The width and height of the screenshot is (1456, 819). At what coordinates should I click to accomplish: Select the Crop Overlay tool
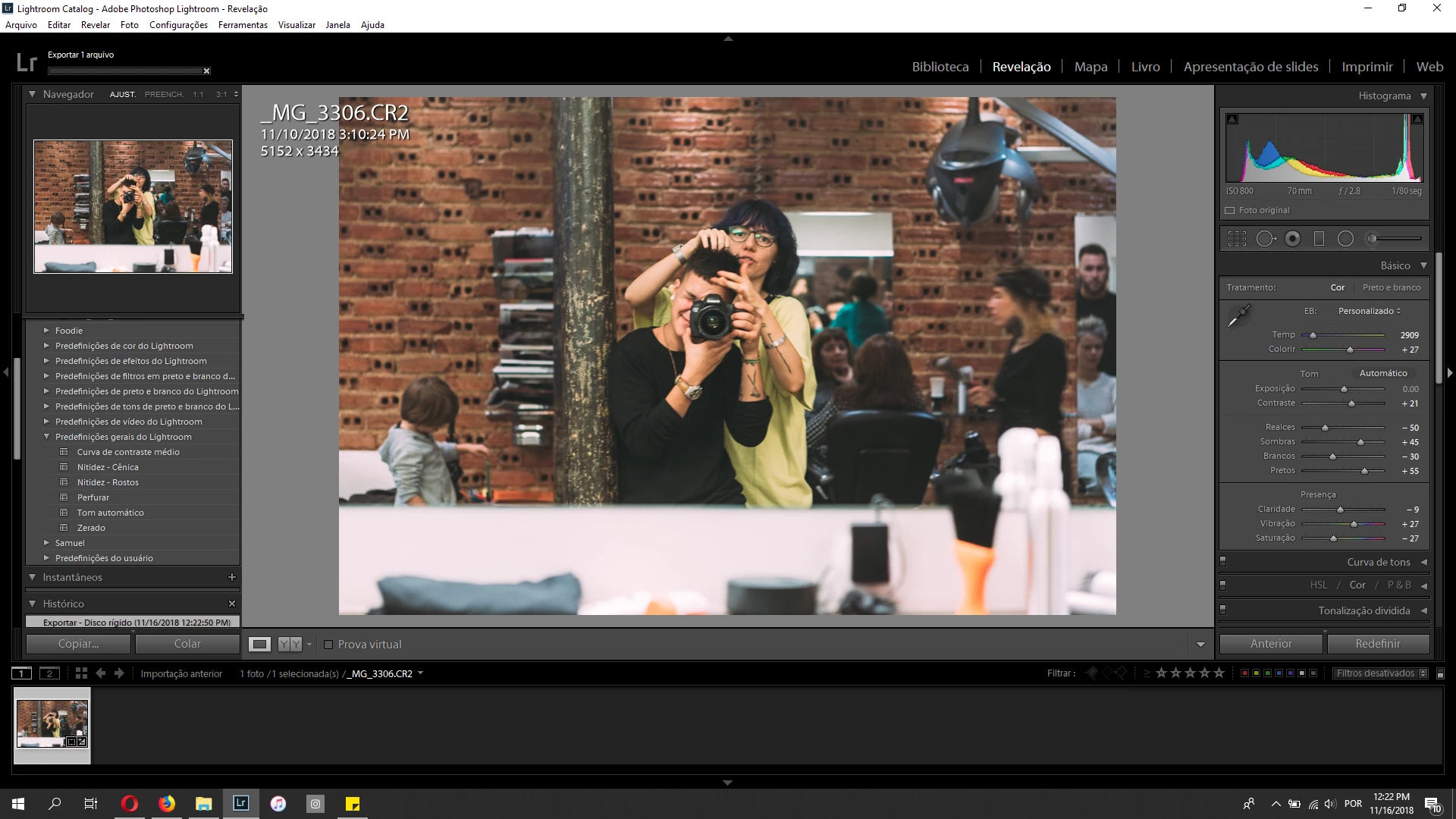coord(1237,239)
